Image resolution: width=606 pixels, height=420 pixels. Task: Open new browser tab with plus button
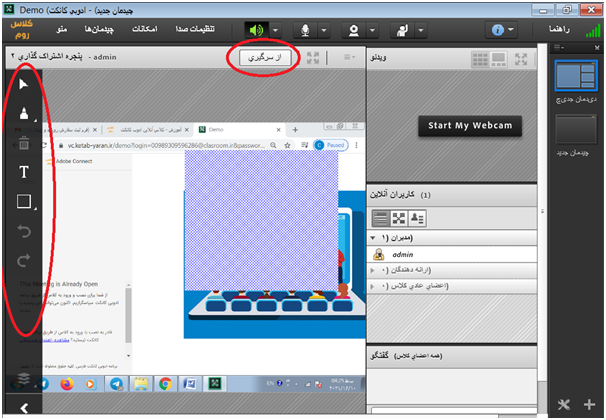coord(295,130)
